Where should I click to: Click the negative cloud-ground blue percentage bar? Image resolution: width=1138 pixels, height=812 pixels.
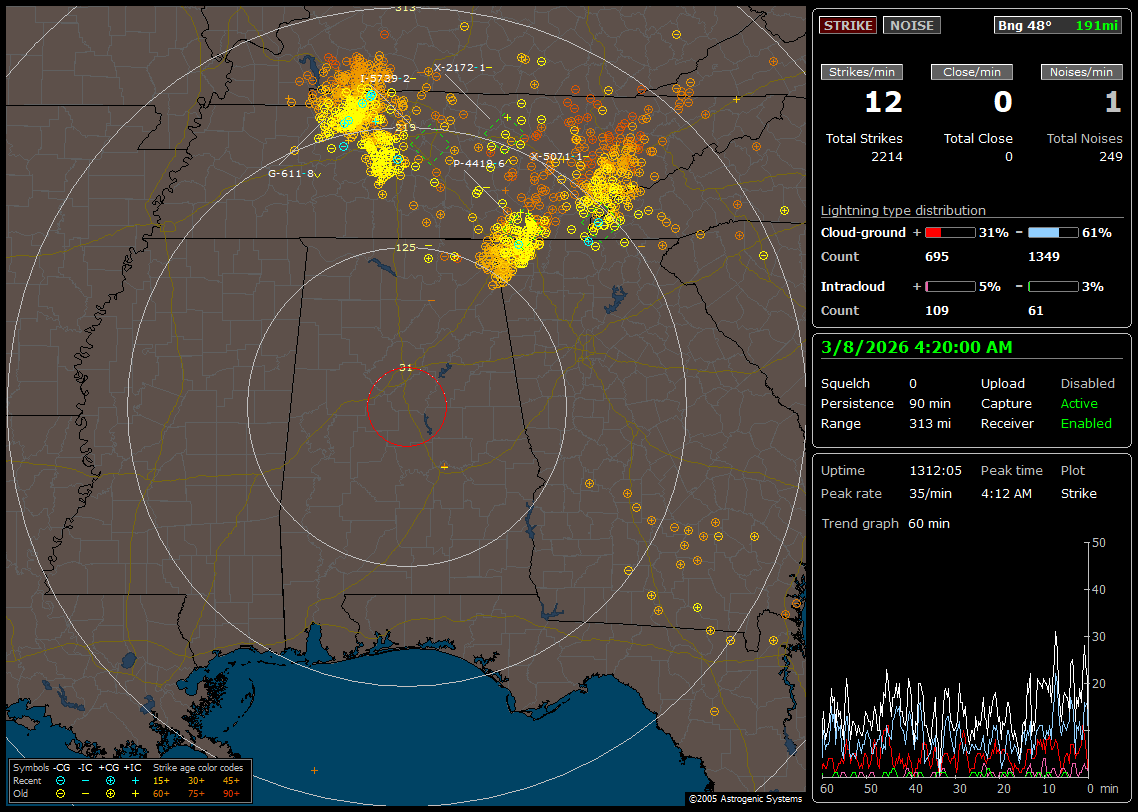click(1053, 232)
